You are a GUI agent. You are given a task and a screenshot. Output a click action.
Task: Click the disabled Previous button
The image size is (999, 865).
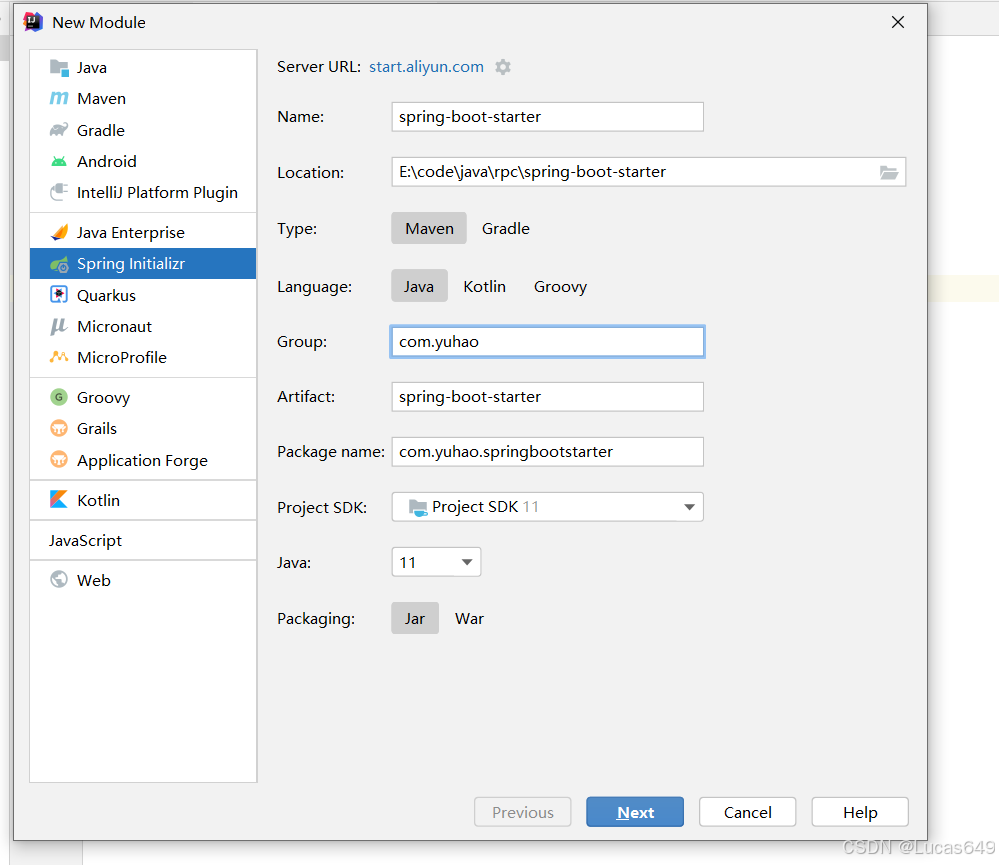[522, 812]
